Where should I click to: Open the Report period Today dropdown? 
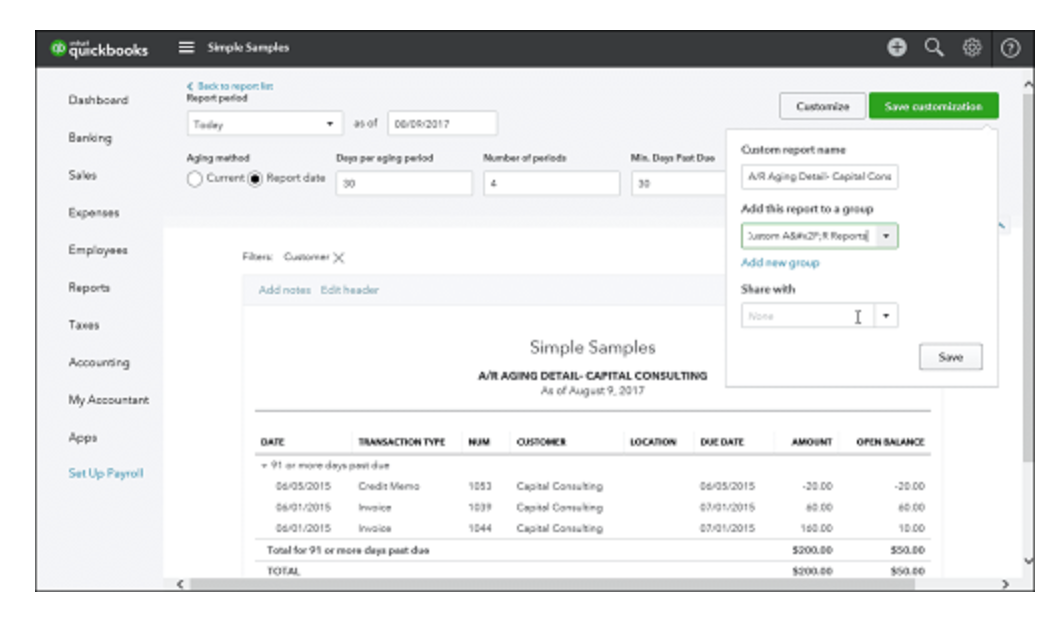pos(264,124)
